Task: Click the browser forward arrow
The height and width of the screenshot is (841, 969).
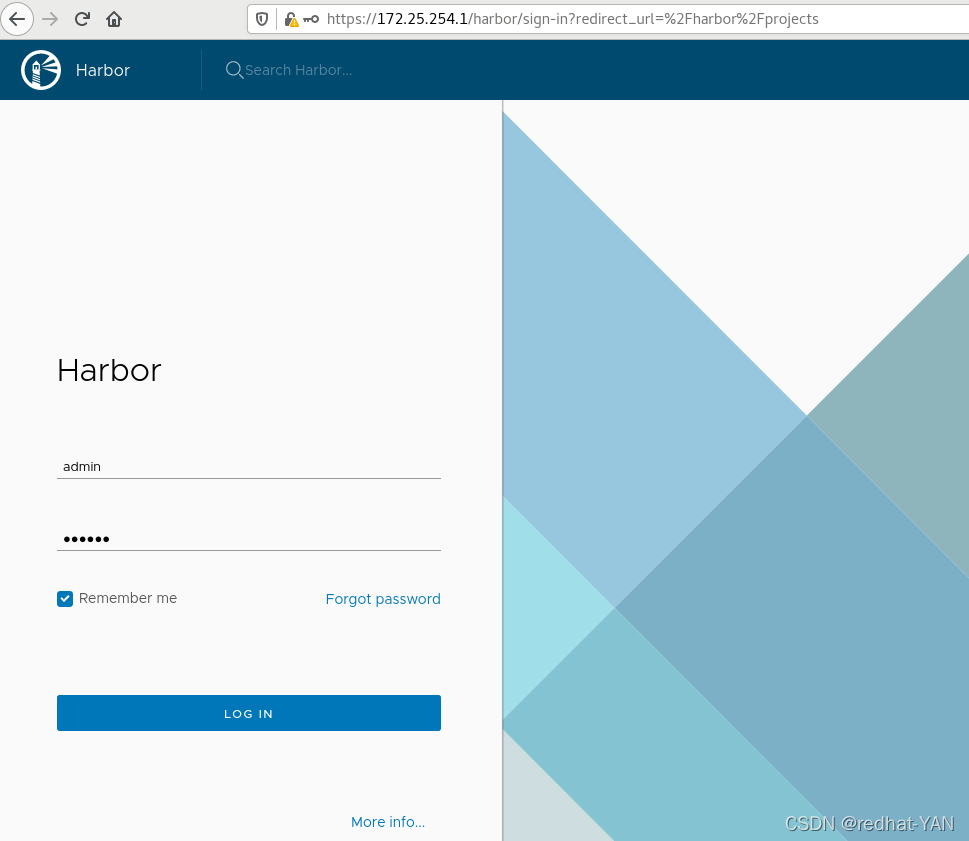Action: coord(50,19)
